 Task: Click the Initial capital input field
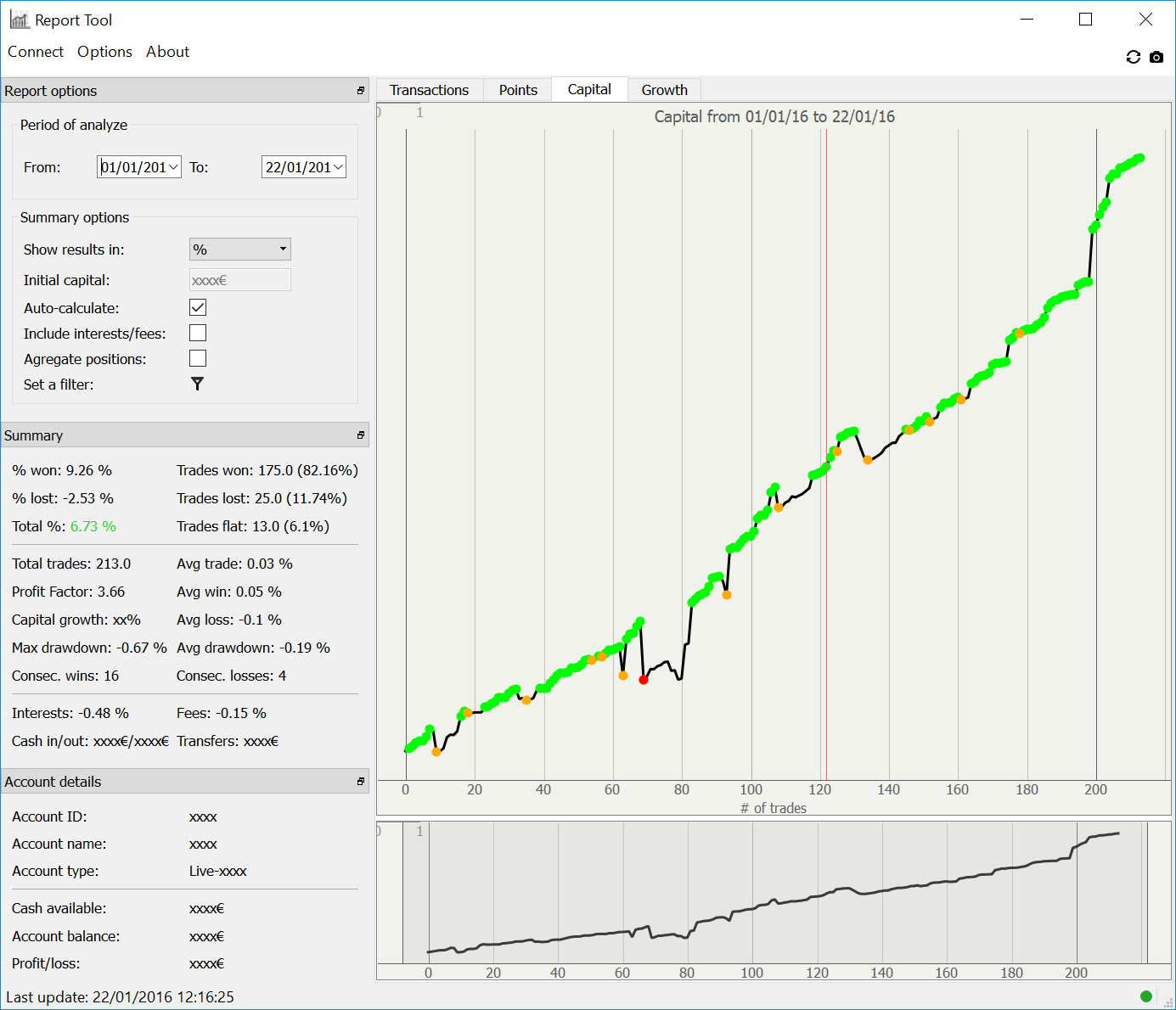click(239, 280)
